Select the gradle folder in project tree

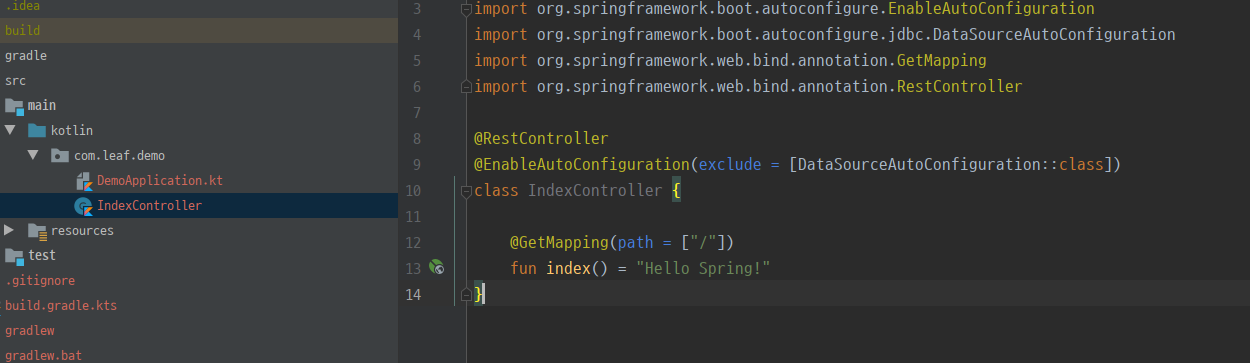[x=199, y=56]
